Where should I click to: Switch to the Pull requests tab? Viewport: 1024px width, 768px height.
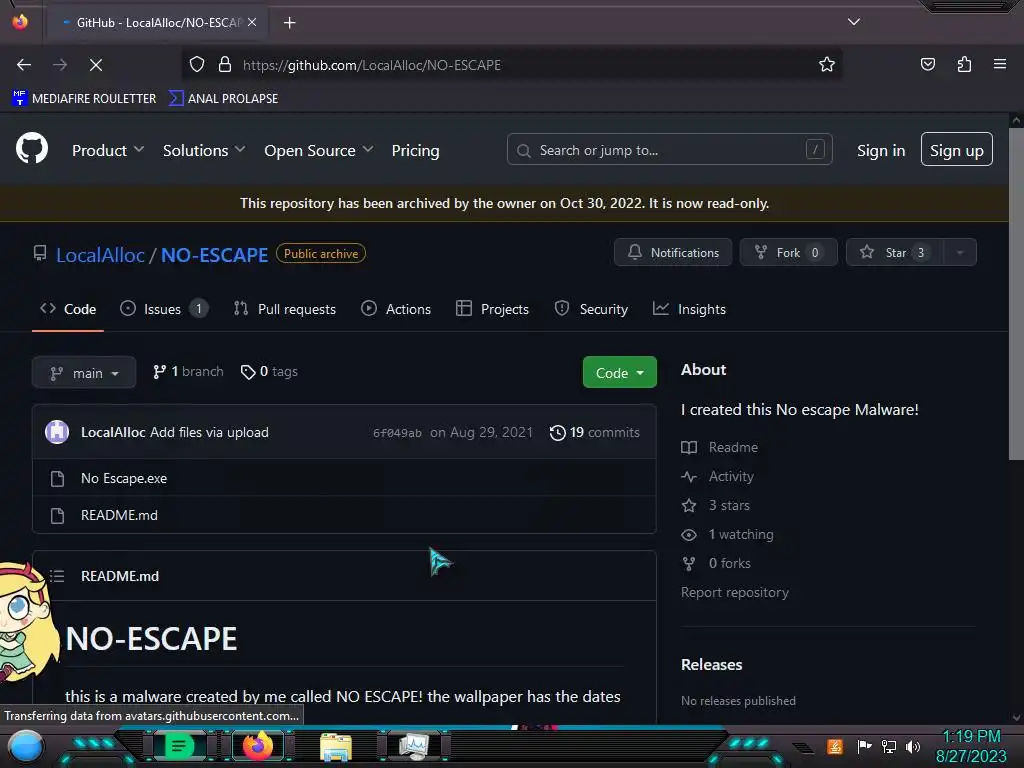[x=285, y=309]
